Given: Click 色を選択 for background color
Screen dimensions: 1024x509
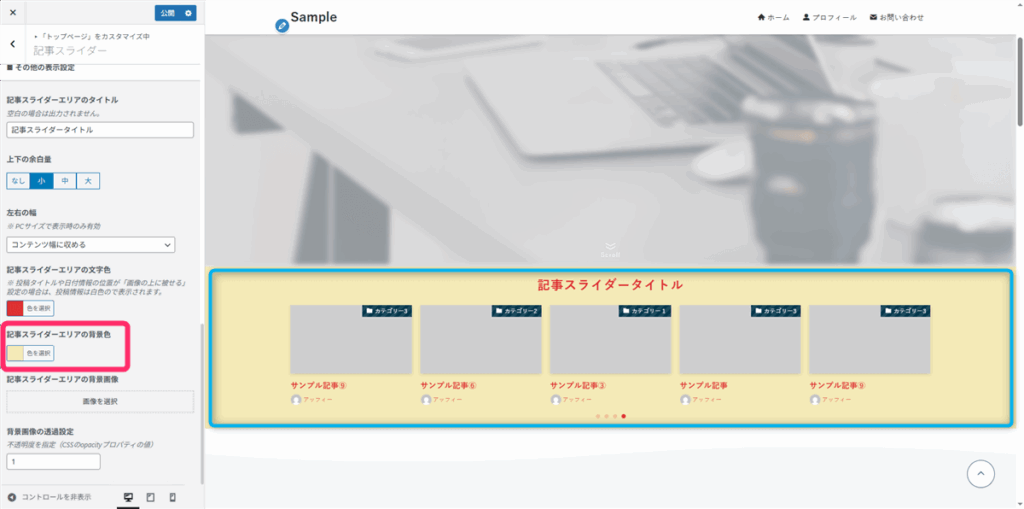Looking at the screenshot, I should [39, 353].
